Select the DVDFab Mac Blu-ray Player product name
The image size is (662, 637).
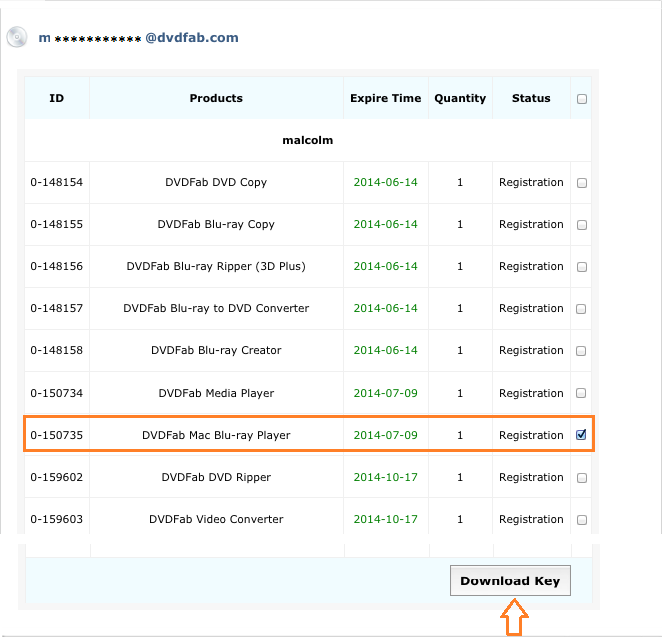coord(216,435)
